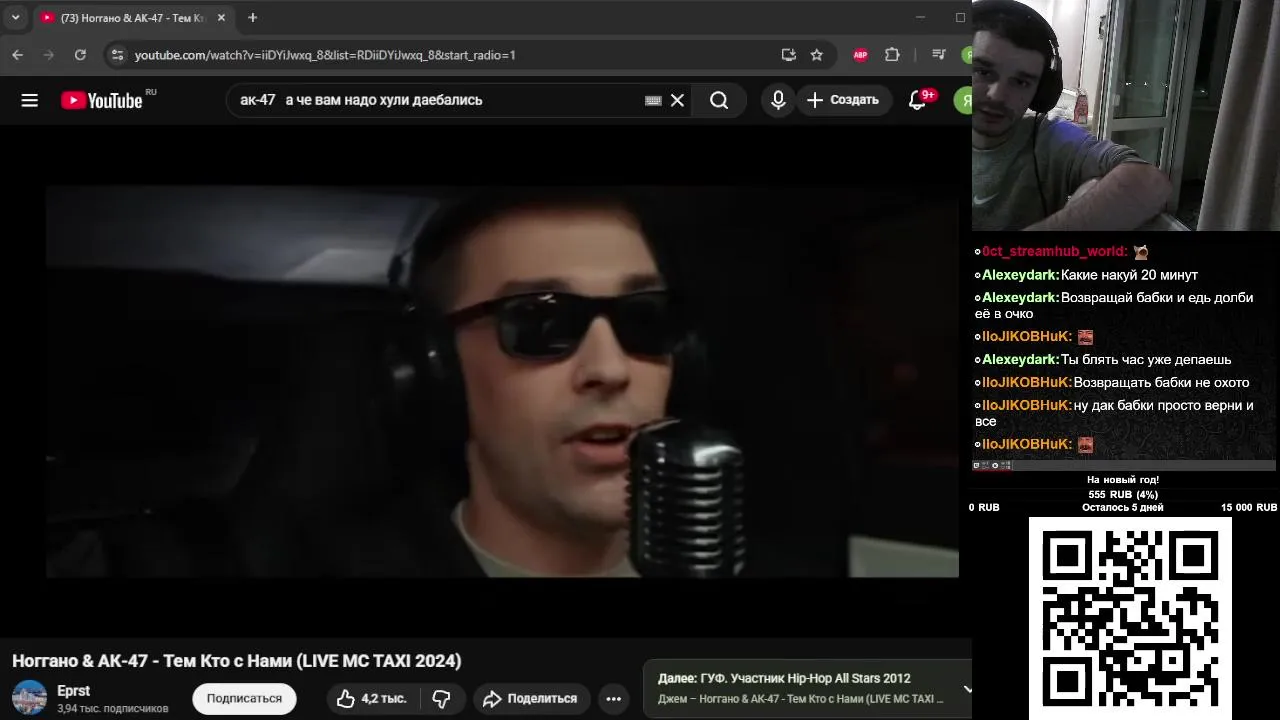The image size is (1280, 720).
Task: Bookmark this page with the star
Action: (817, 55)
